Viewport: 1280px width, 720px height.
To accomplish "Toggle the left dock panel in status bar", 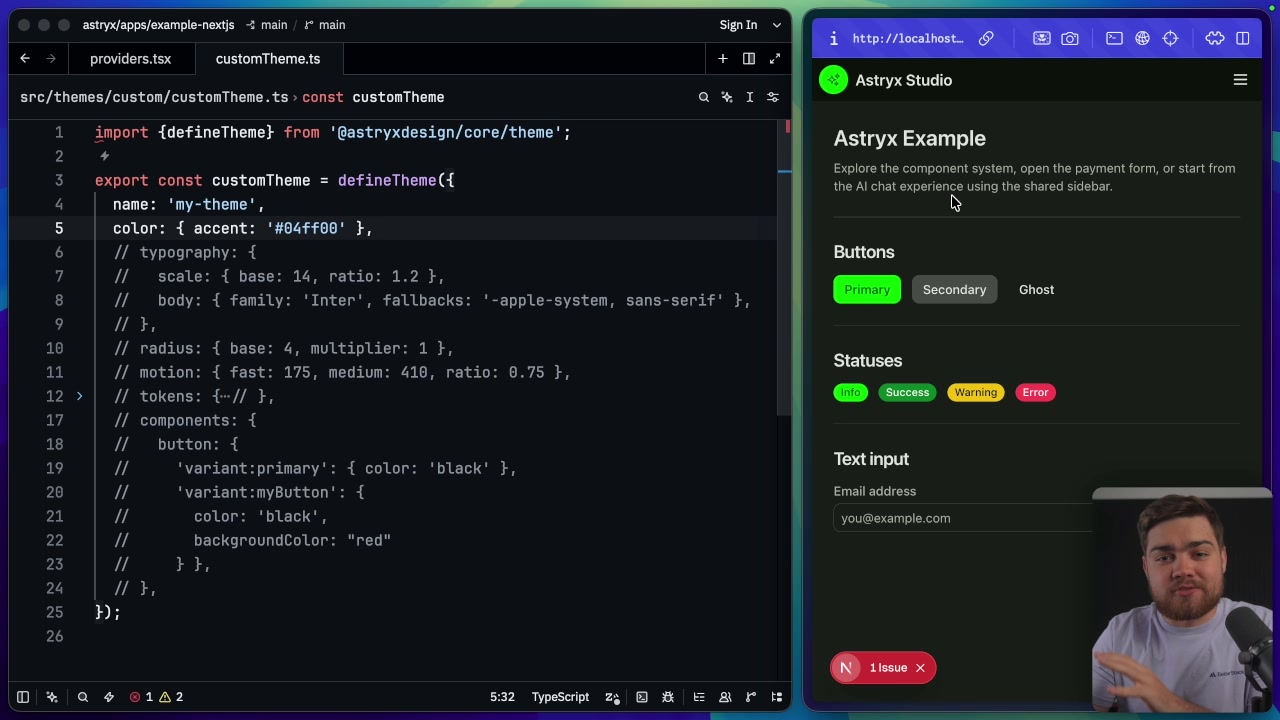I will pos(23,697).
